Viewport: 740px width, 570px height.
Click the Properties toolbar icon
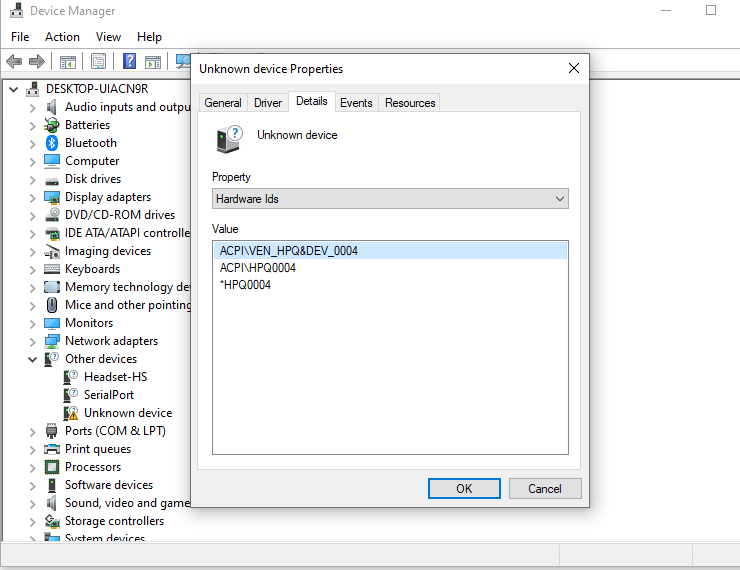tap(98, 61)
